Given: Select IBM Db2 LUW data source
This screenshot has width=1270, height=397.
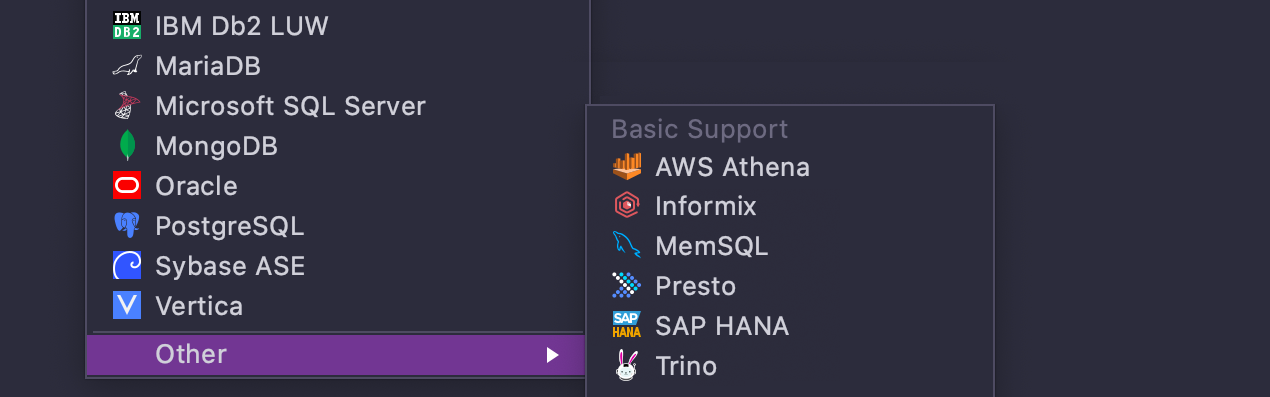Looking at the screenshot, I should tap(338, 26).
